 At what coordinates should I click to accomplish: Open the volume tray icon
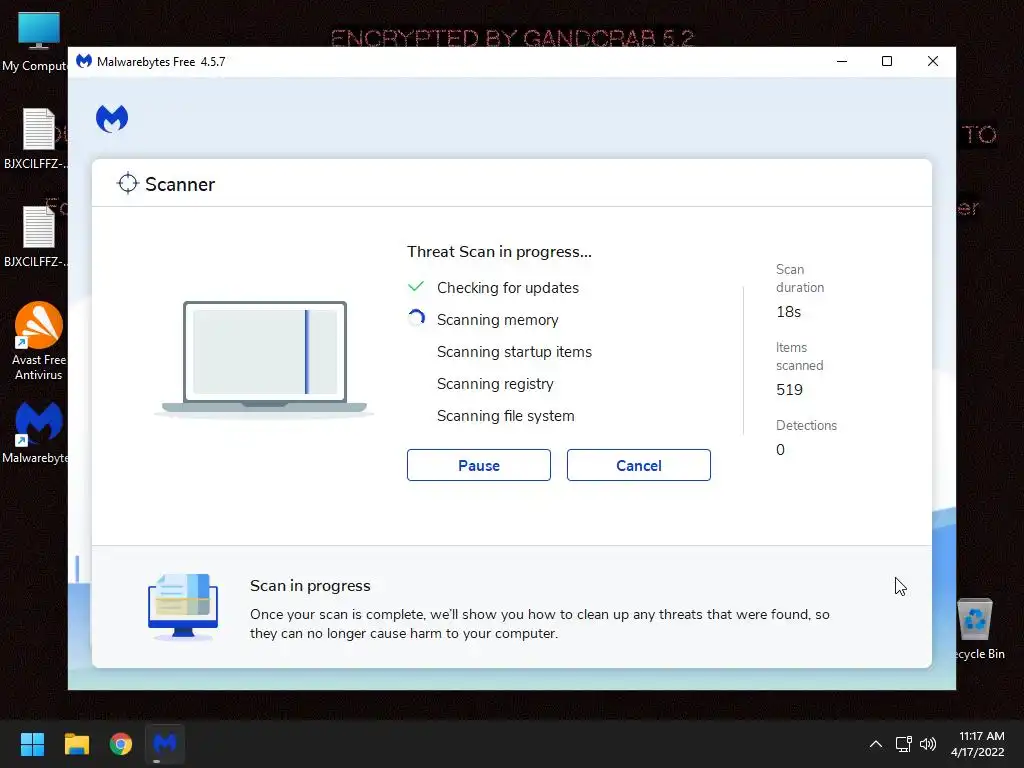(x=927, y=744)
